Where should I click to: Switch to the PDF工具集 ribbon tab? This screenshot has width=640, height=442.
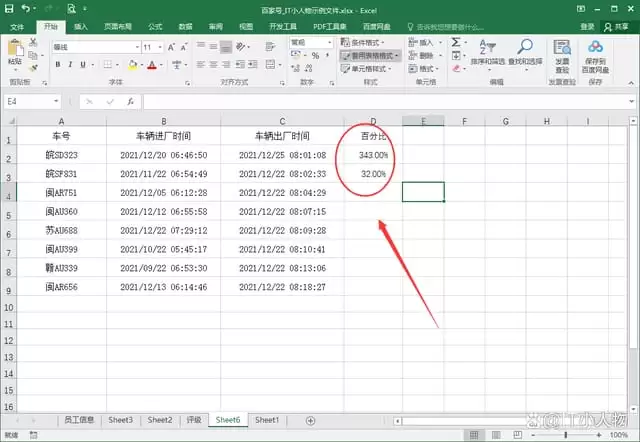(x=330, y=27)
